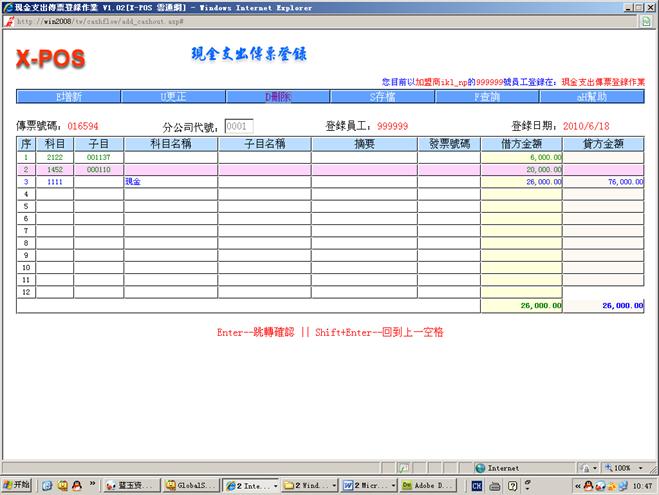Open the aH幫助 help menu

(x=592, y=97)
